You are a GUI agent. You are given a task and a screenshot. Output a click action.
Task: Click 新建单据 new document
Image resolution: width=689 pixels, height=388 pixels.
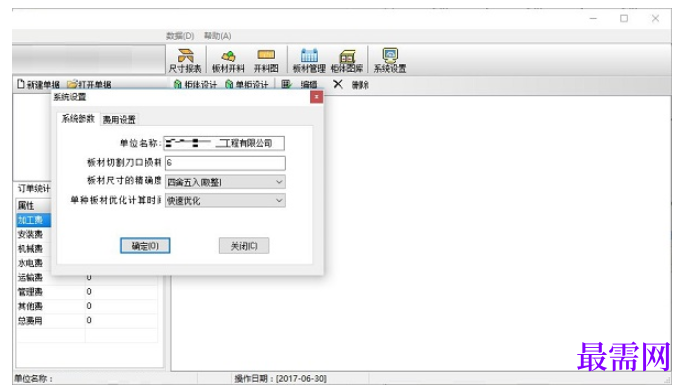pyautogui.click(x=38, y=84)
